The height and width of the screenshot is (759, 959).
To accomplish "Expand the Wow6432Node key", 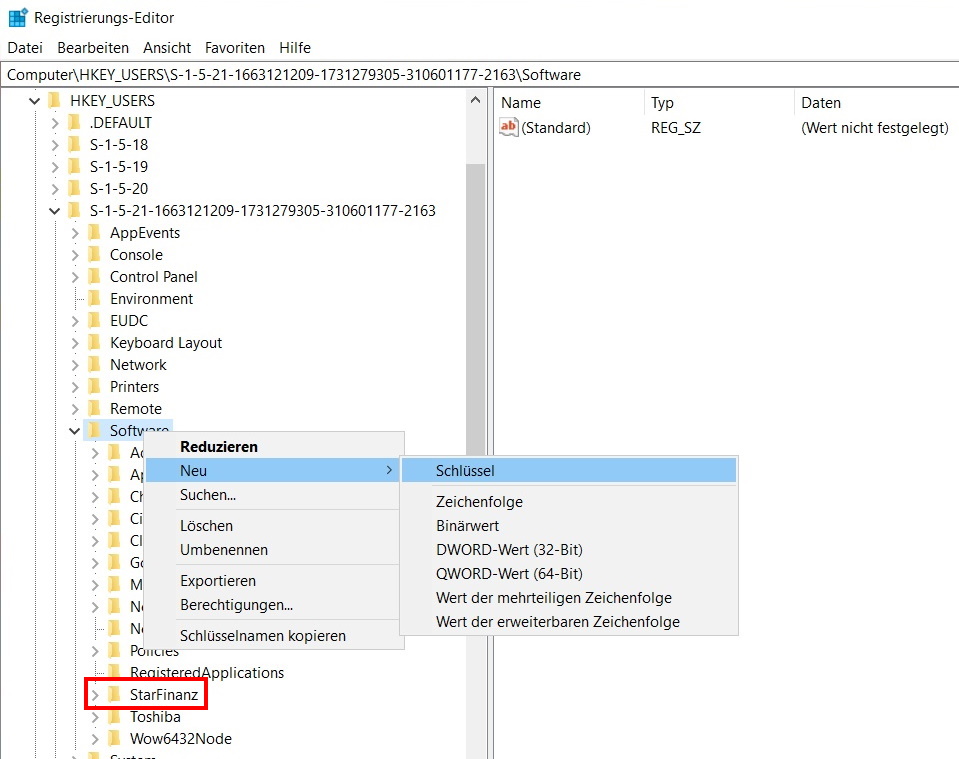I will pos(95,739).
